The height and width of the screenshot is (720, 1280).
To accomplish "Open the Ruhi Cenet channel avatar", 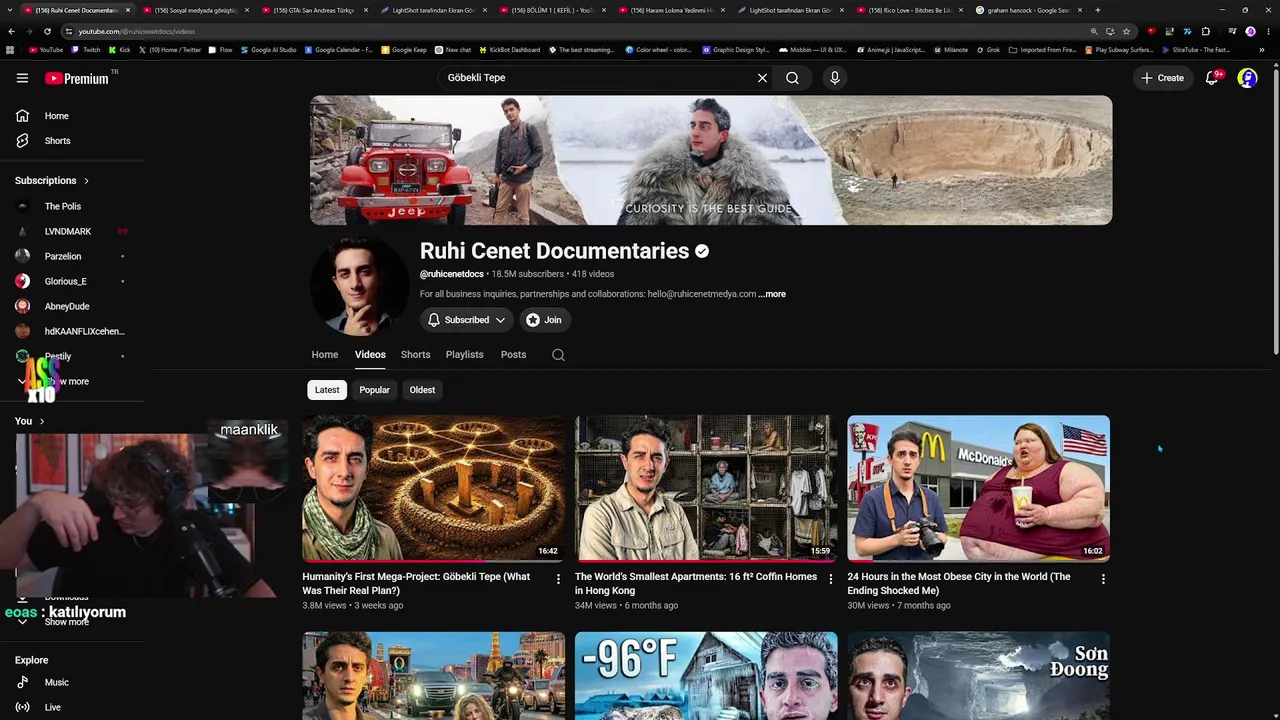I will click(x=360, y=287).
